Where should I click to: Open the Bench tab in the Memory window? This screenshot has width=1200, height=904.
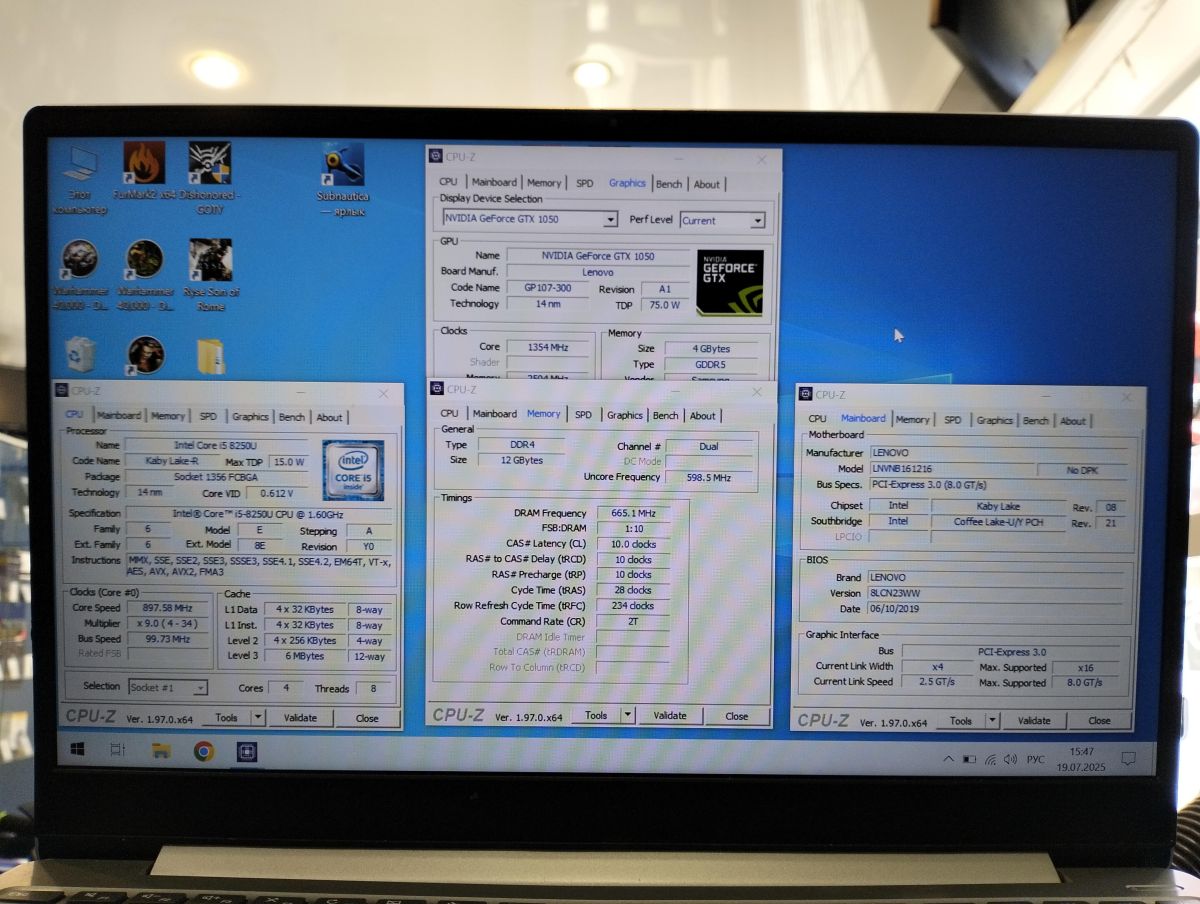coord(665,415)
